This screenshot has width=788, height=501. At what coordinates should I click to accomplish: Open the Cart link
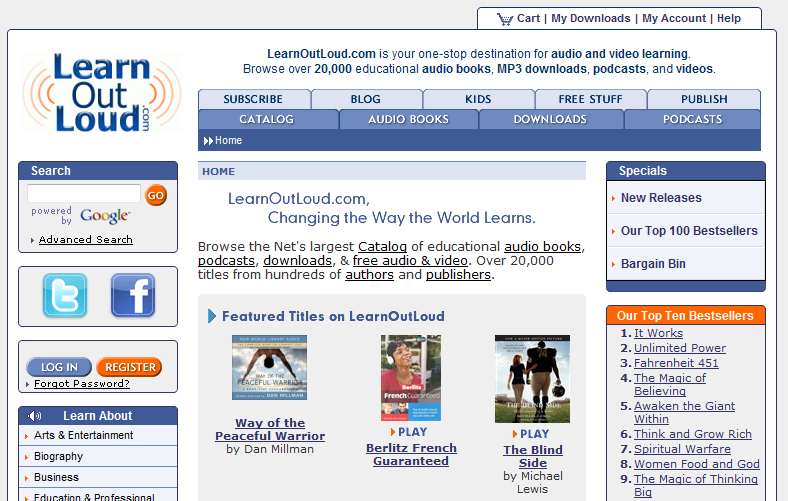[x=528, y=19]
